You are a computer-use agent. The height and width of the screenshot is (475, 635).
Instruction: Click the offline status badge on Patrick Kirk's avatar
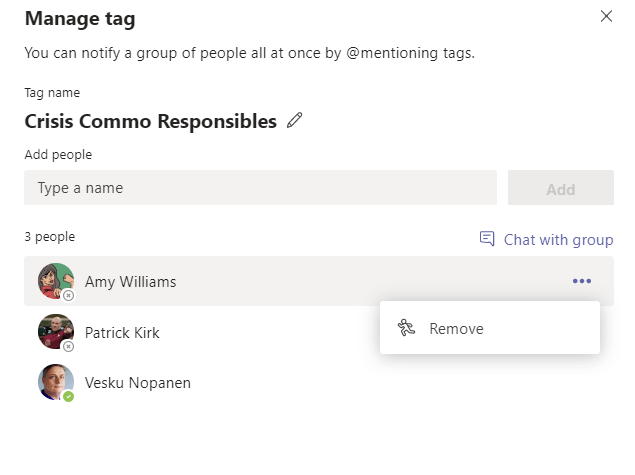(x=68, y=346)
